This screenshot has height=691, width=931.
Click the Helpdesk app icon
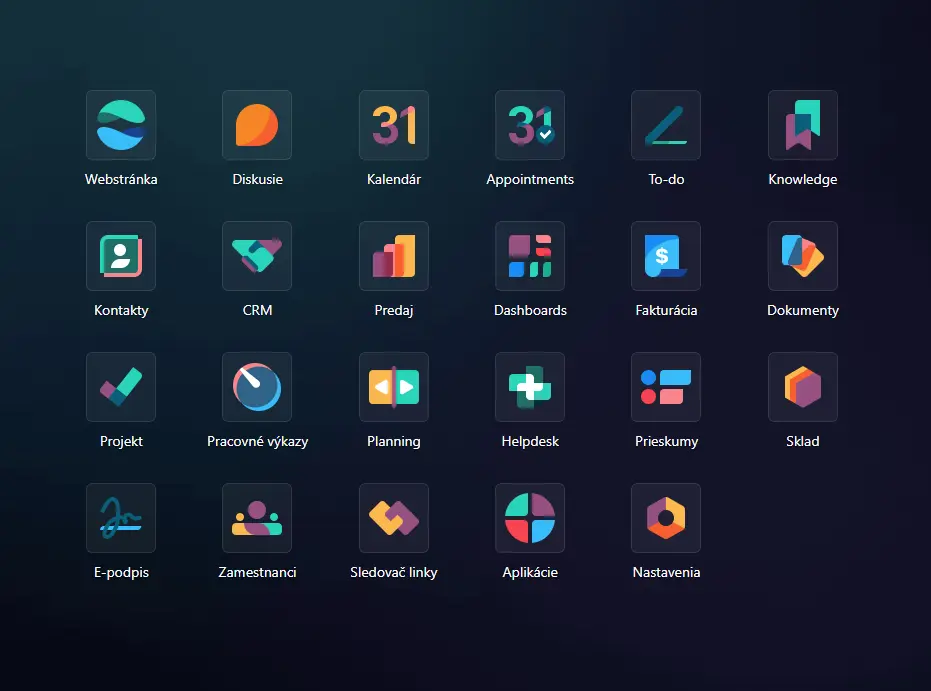pyautogui.click(x=530, y=387)
